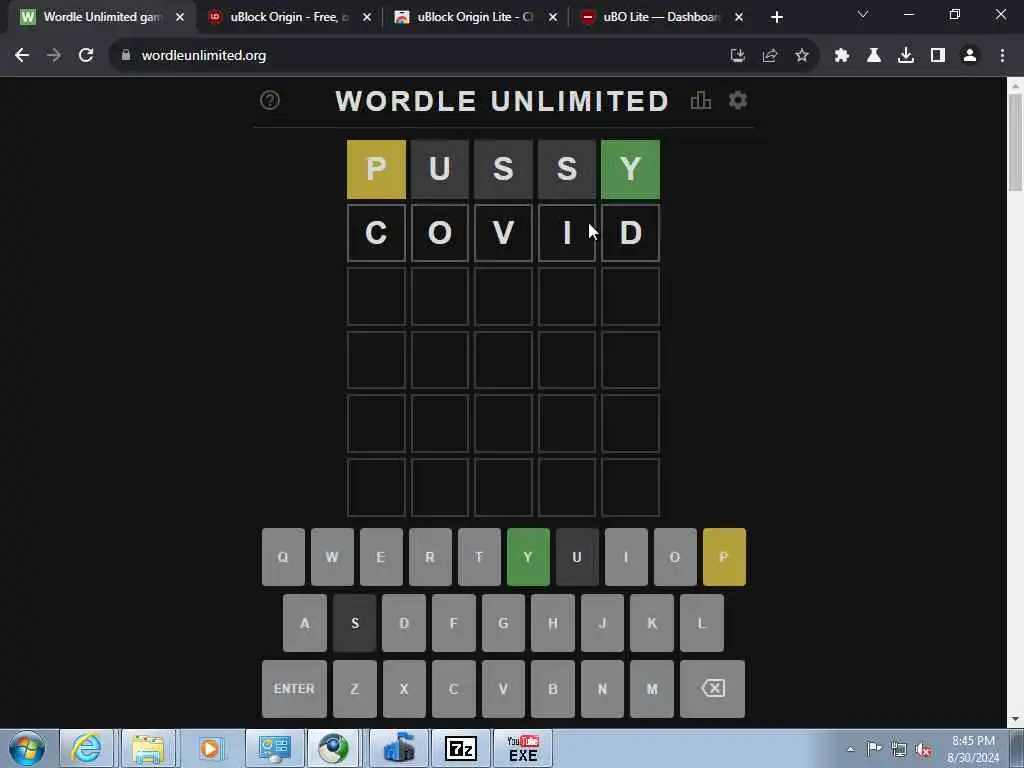The height and width of the screenshot is (768, 1024).
Task: Click the L key on the on-screen keyboard
Action: coord(701,623)
